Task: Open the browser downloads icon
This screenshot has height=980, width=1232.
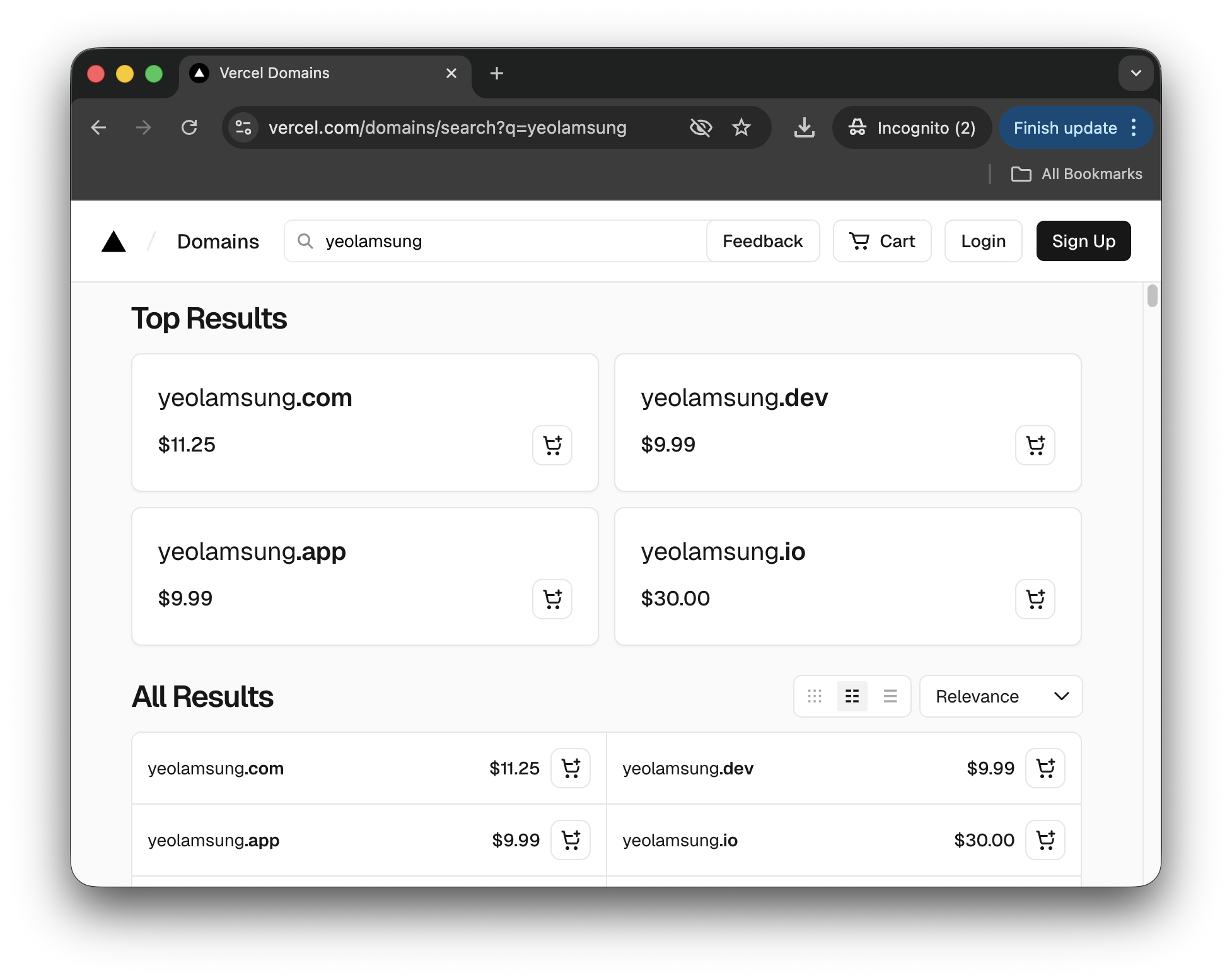Action: tap(804, 128)
